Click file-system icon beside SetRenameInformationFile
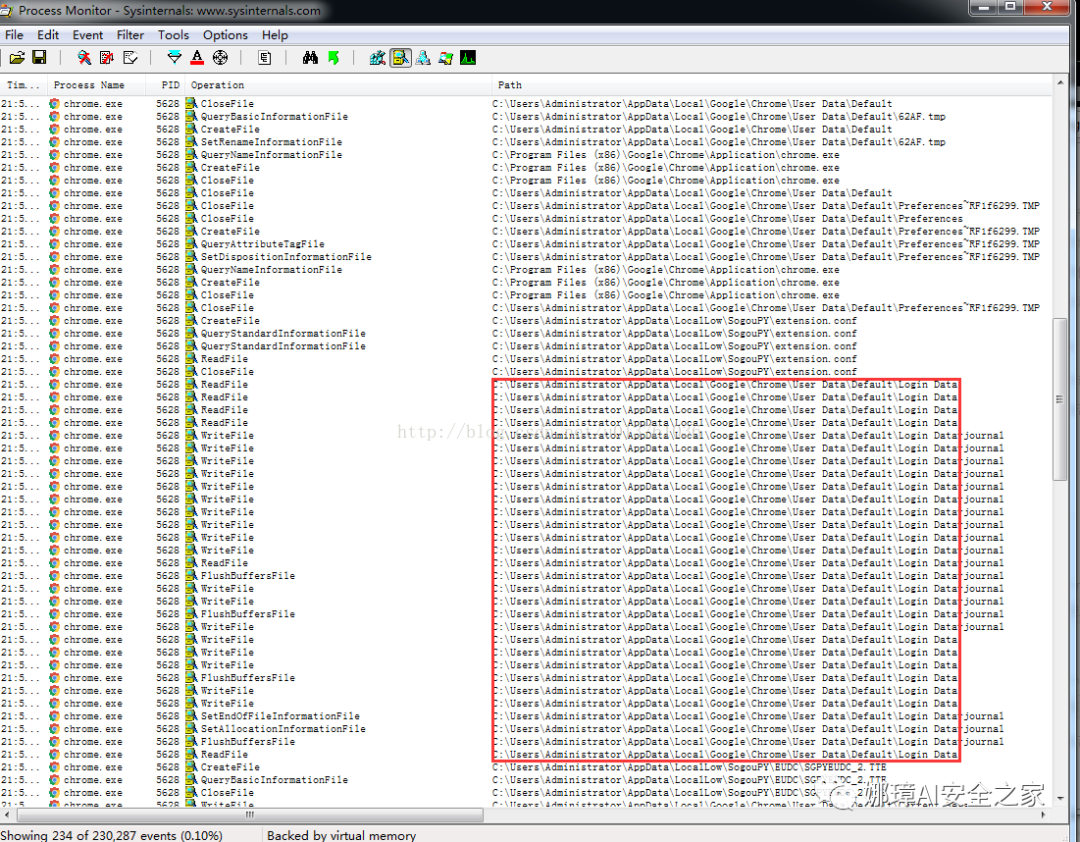Image resolution: width=1080 pixels, height=842 pixels. (191, 142)
